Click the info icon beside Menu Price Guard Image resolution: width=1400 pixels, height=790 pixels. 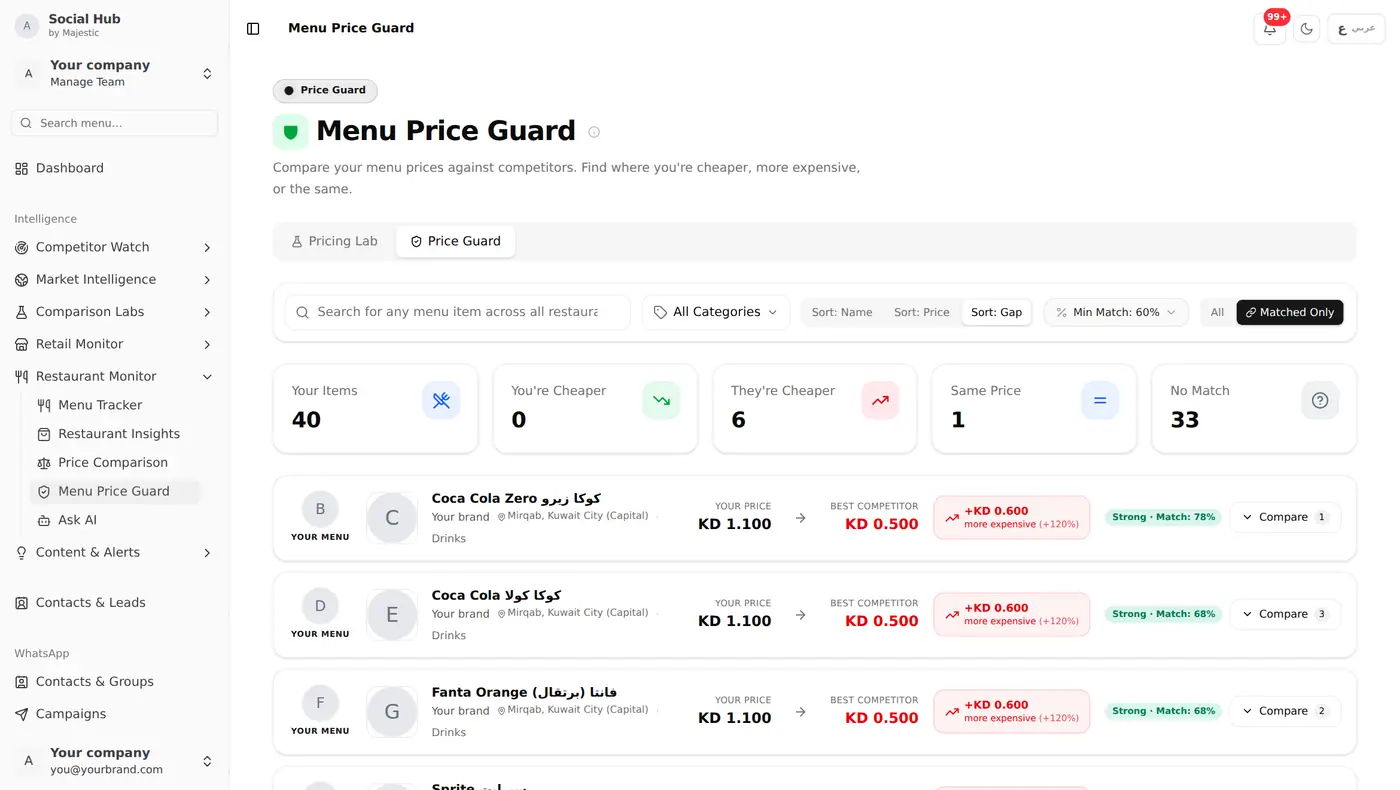(594, 132)
